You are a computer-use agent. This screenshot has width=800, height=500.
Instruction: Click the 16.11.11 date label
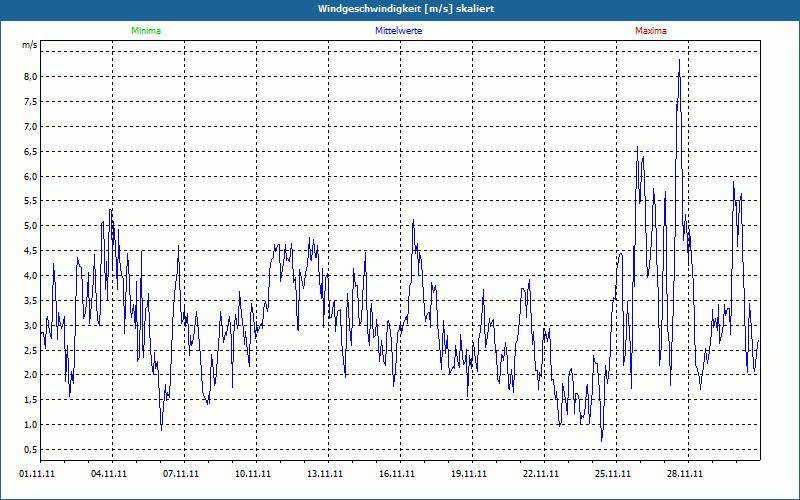(397, 474)
